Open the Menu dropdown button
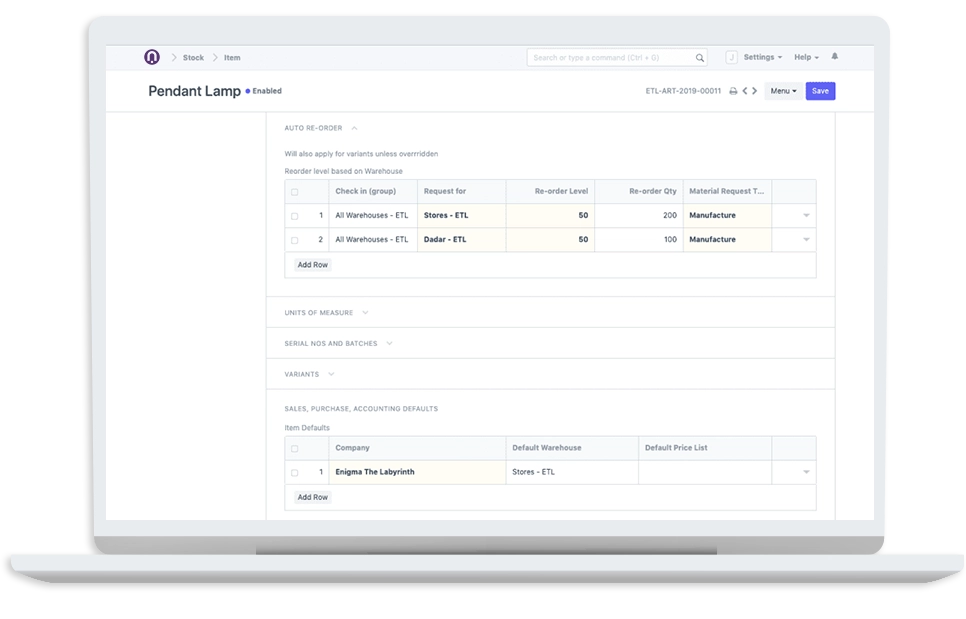Viewport: 966px width, 619px height. (x=783, y=91)
